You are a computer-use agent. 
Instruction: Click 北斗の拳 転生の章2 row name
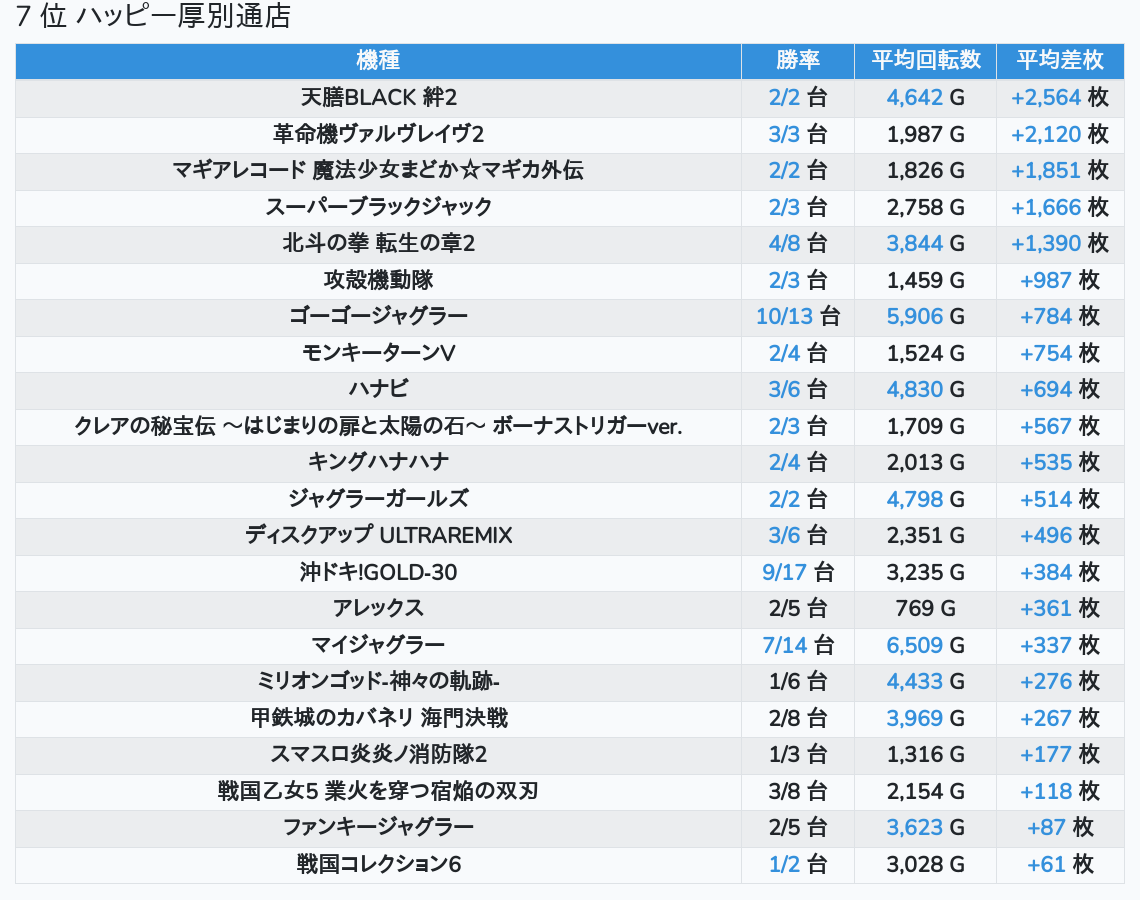(x=378, y=244)
